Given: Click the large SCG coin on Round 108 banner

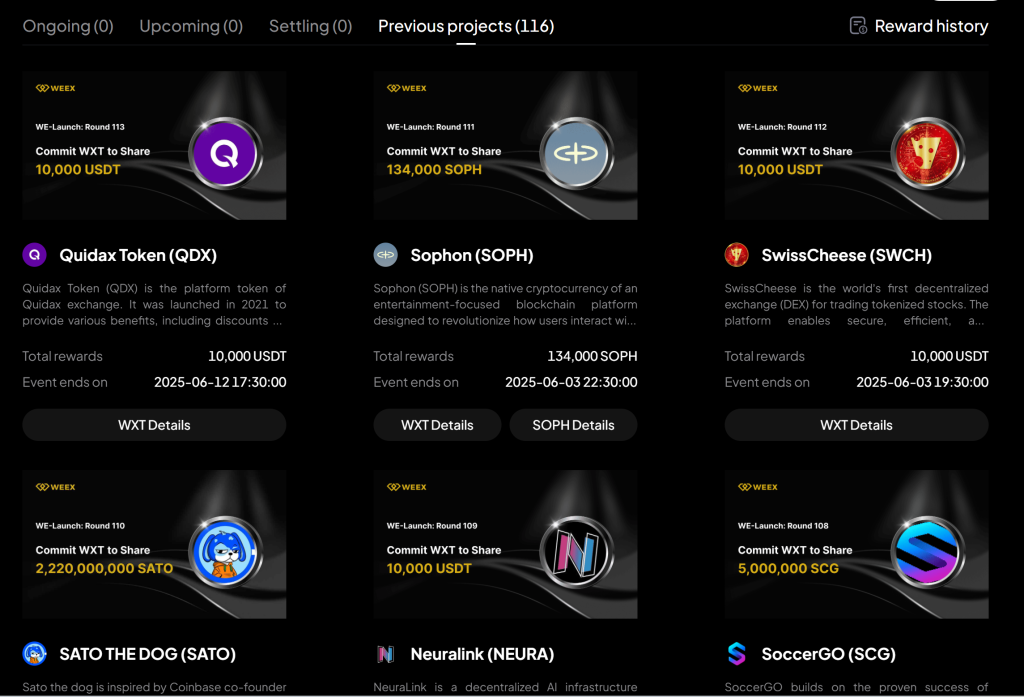Looking at the screenshot, I should pyautogui.click(x=927, y=552).
